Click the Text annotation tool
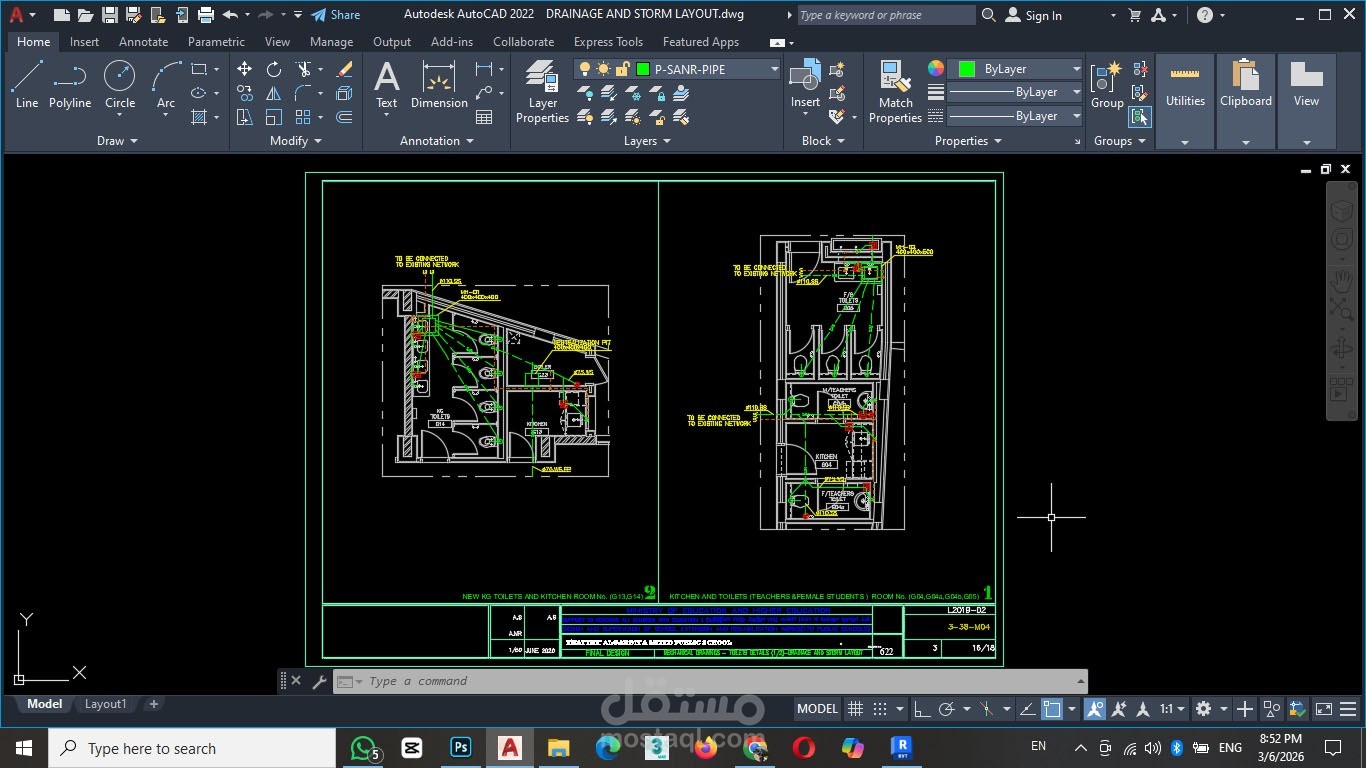The height and width of the screenshot is (768, 1366). pos(386,84)
